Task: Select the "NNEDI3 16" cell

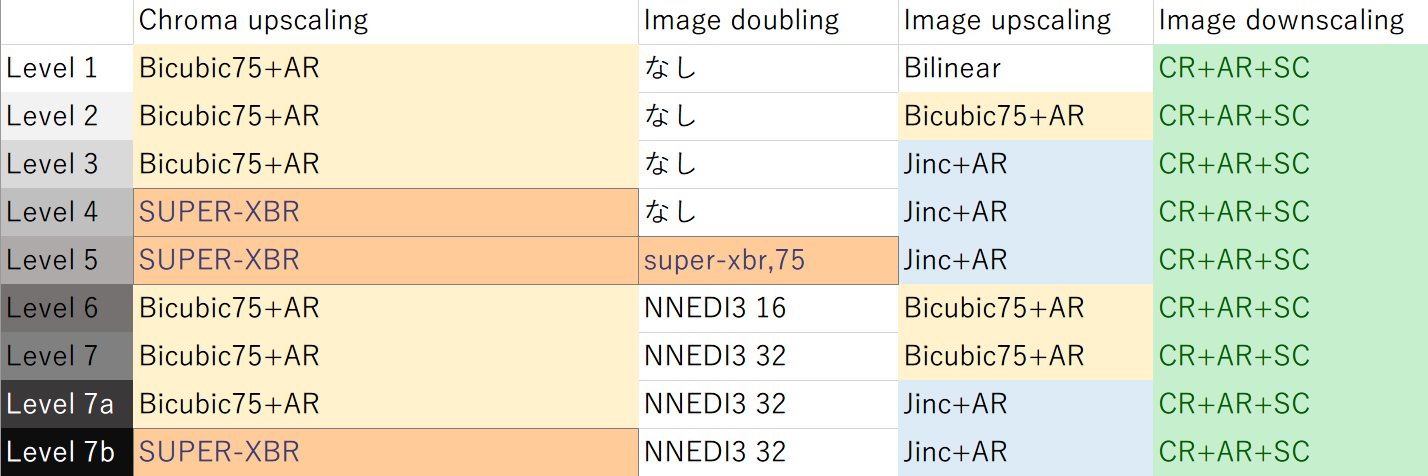Action: (x=767, y=309)
